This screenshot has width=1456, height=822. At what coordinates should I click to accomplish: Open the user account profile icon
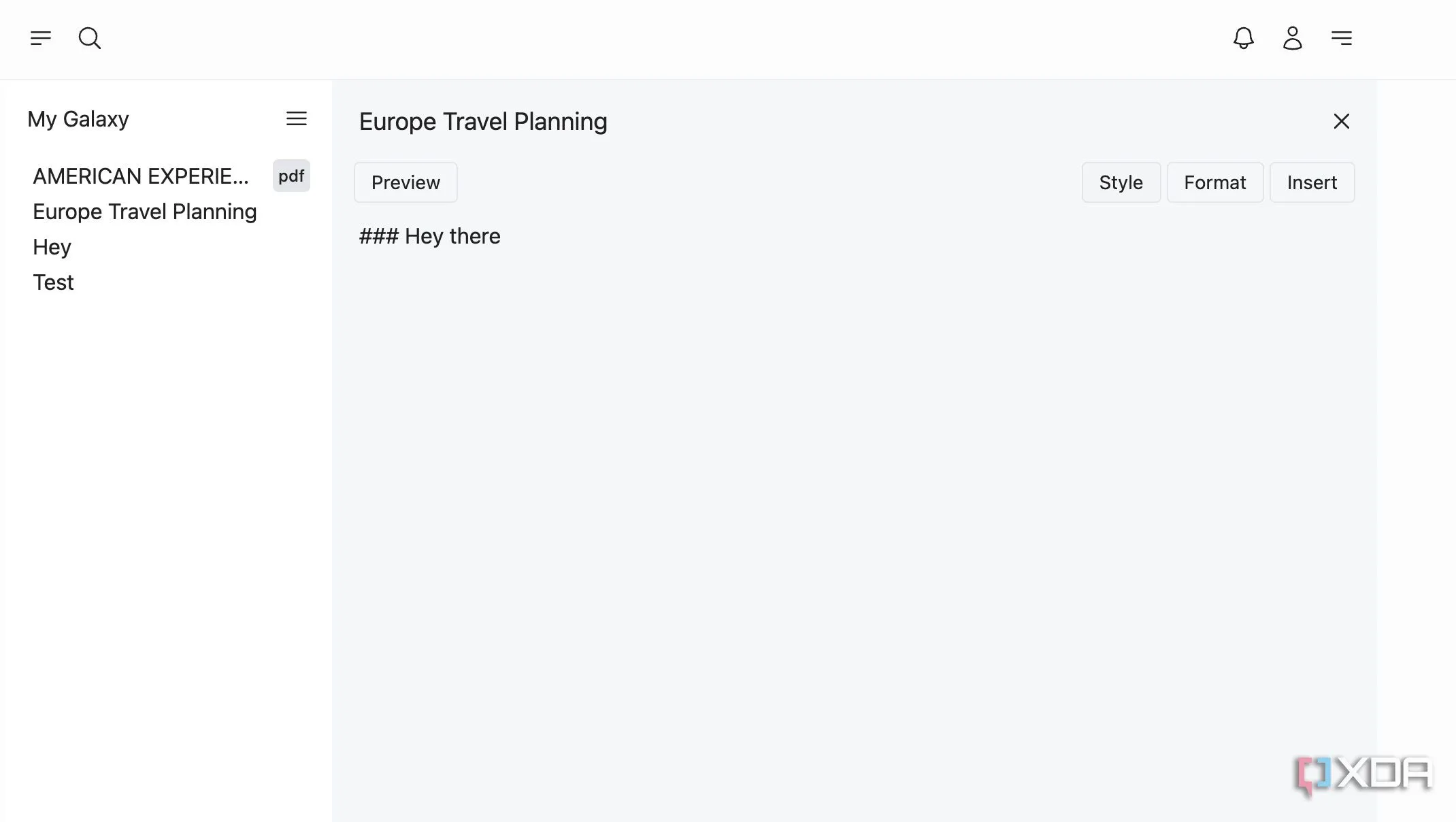(x=1293, y=38)
